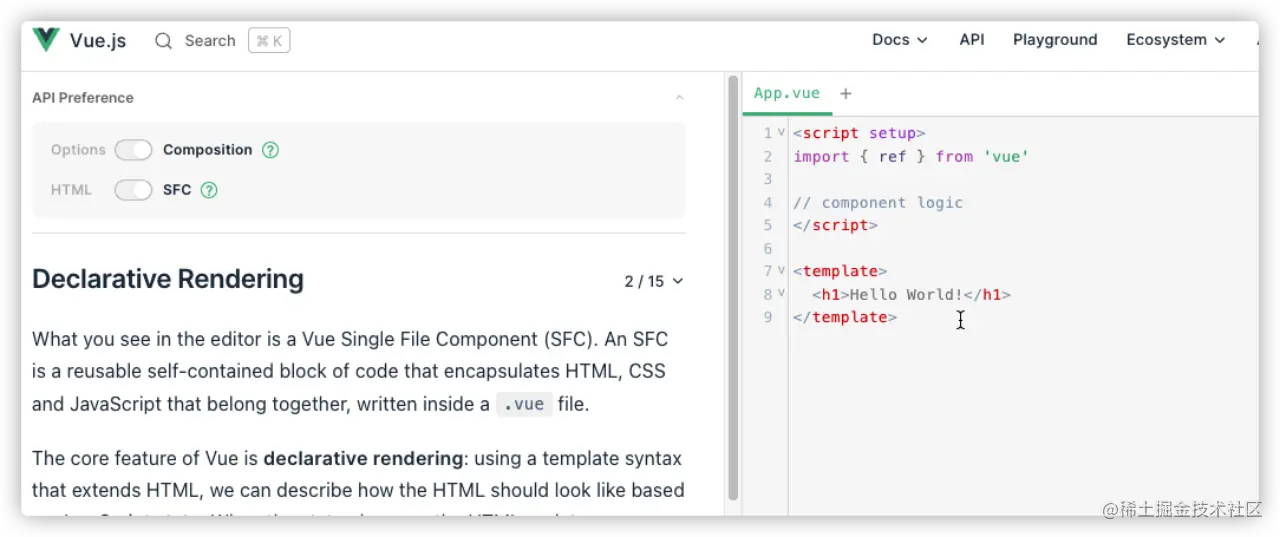Viewport: 1280px width, 537px height.
Task: Fold the template block on line 7
Action: [x=781, y=271]
